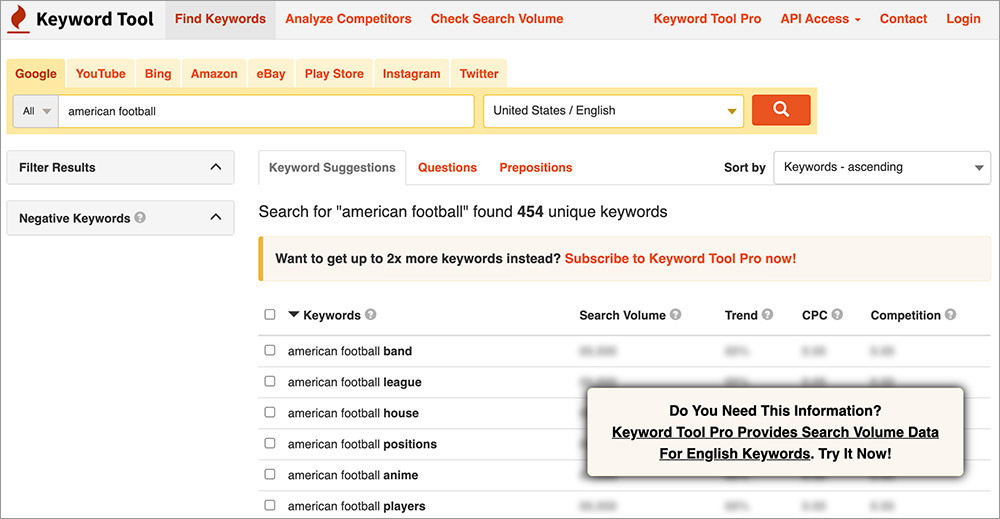Click the Trend column header
The width and height of the screenshot is (1000, 519).
741,315
